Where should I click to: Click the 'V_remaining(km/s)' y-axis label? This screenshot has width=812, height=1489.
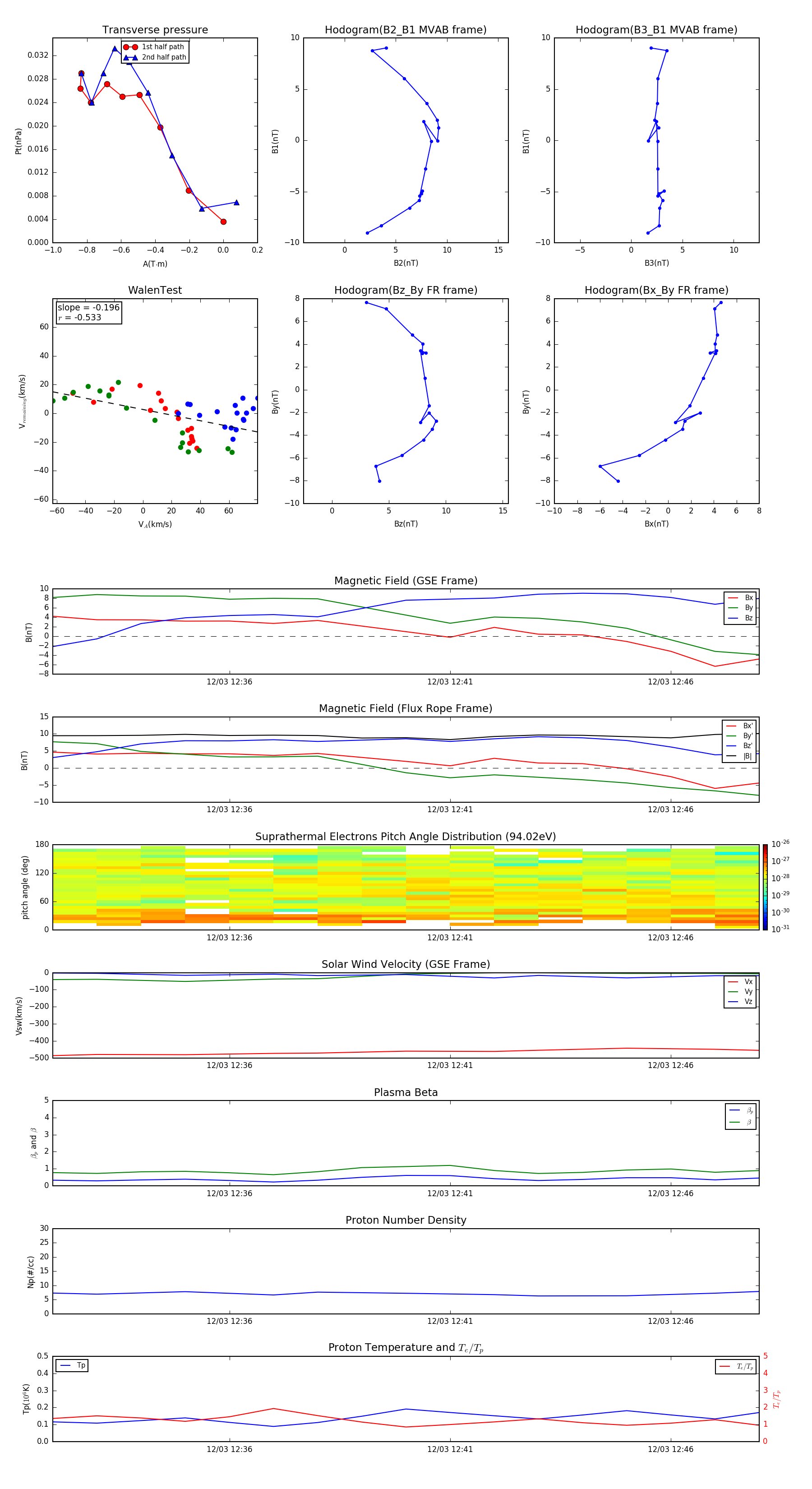[x=22, y=401]
